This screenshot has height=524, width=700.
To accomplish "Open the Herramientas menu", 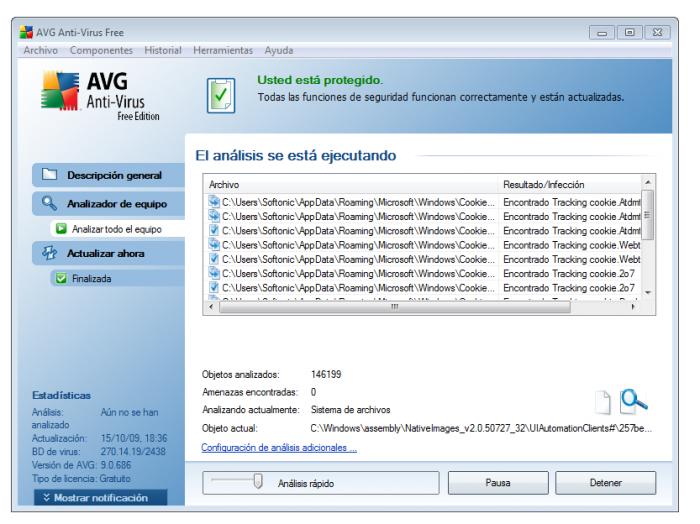I will (x=223, y=50).
